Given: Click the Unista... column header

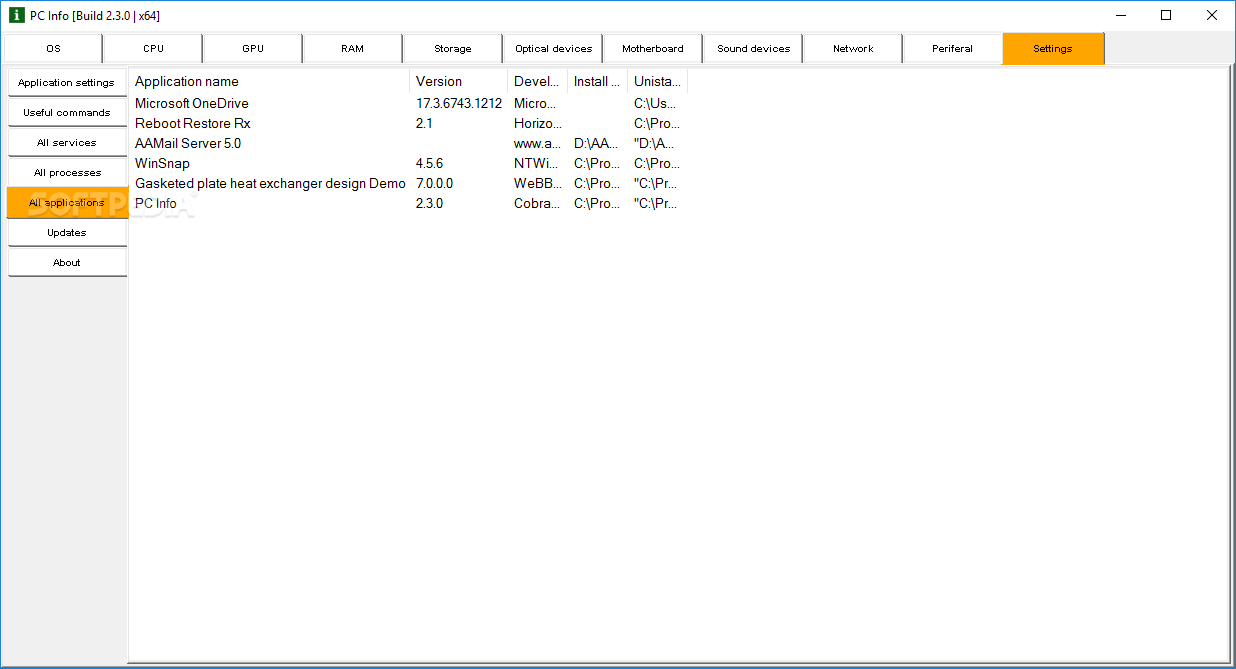Looking at the screenshot, I should click(657, 81).
